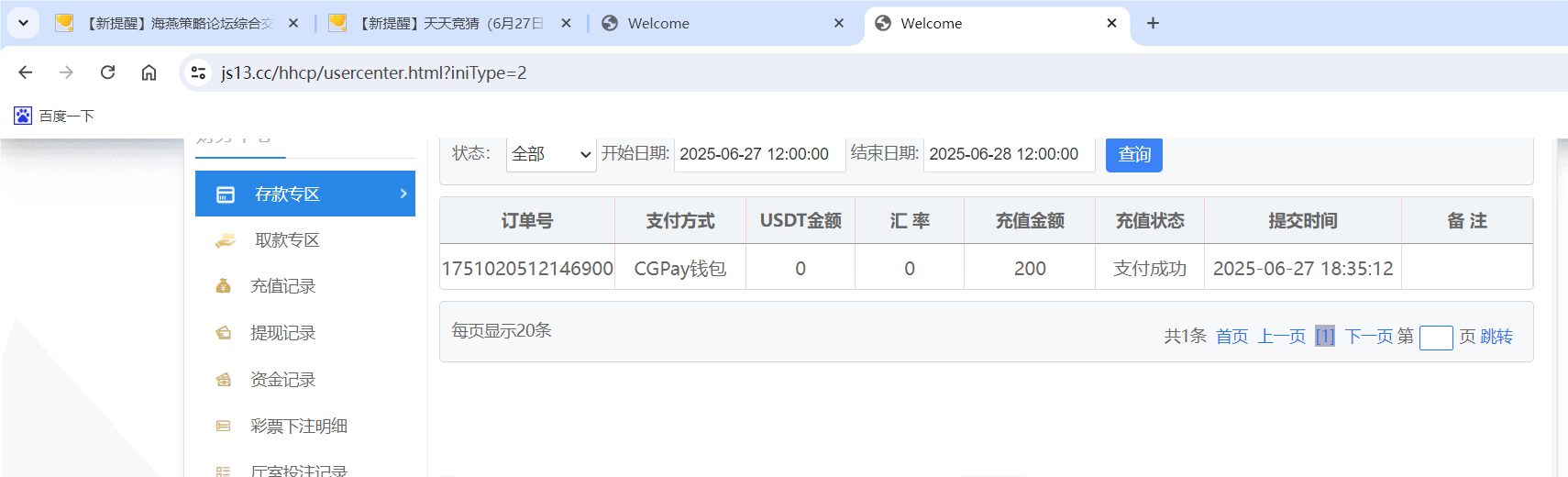View site information icon in address bar
Screen dimensions: 1568x477
tap(198, 72)
